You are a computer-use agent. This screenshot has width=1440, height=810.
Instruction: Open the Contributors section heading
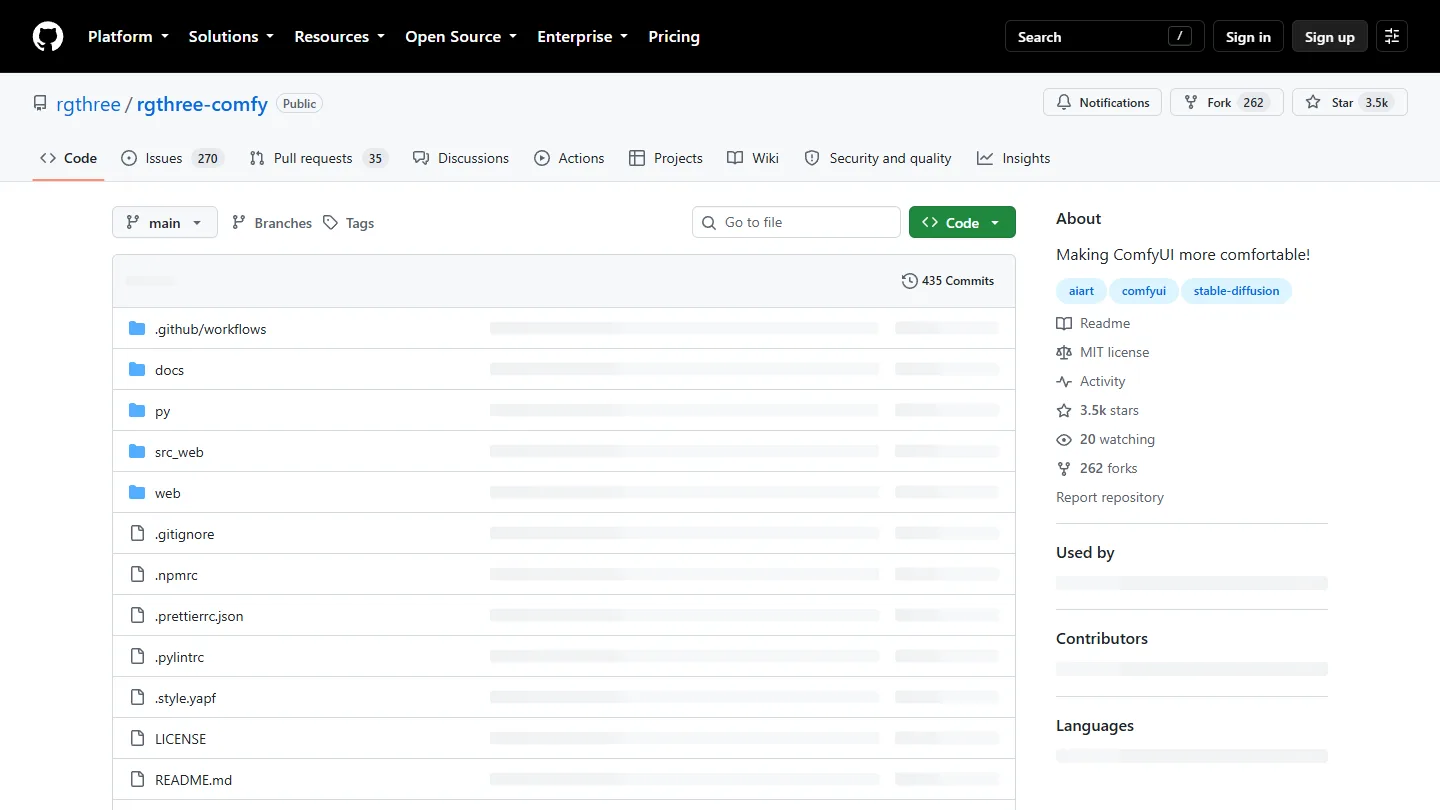[1102, 638]
